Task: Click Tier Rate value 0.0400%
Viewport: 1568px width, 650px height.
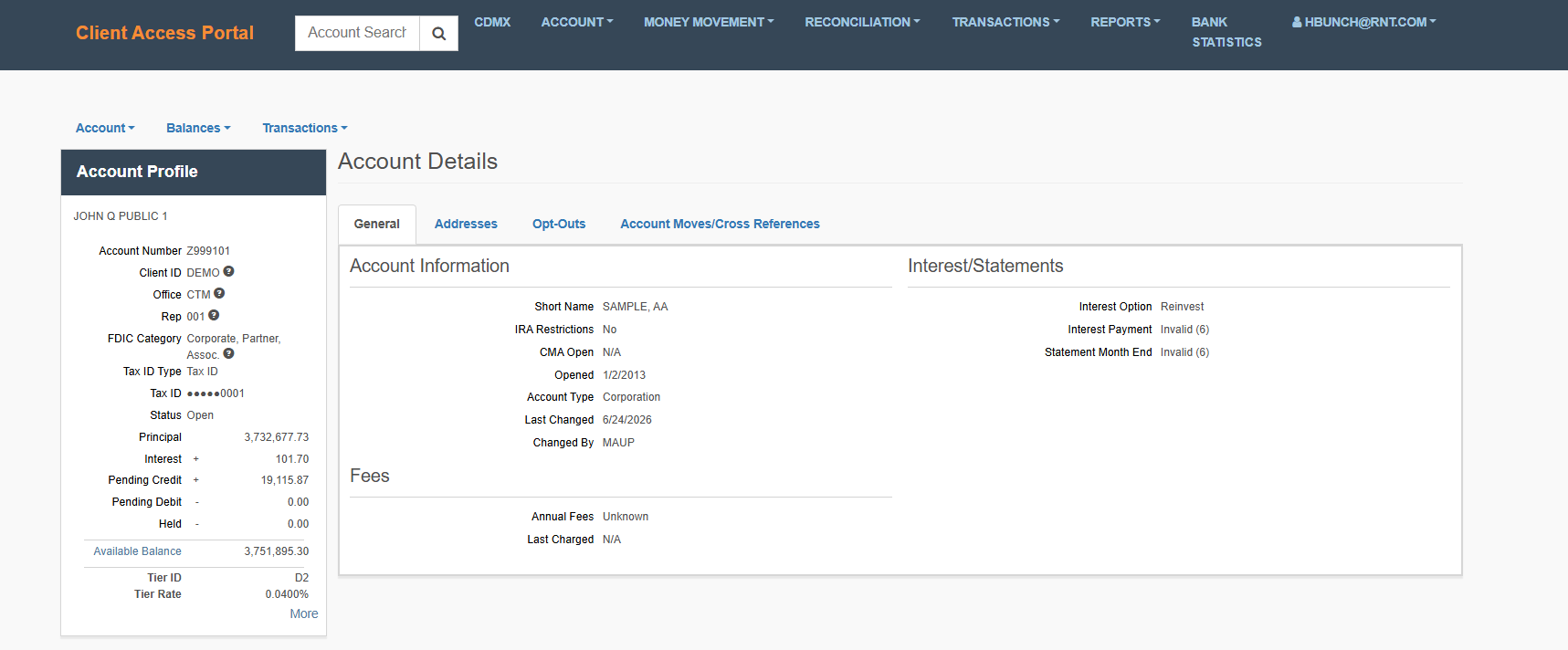Action: tap(287, 594)
